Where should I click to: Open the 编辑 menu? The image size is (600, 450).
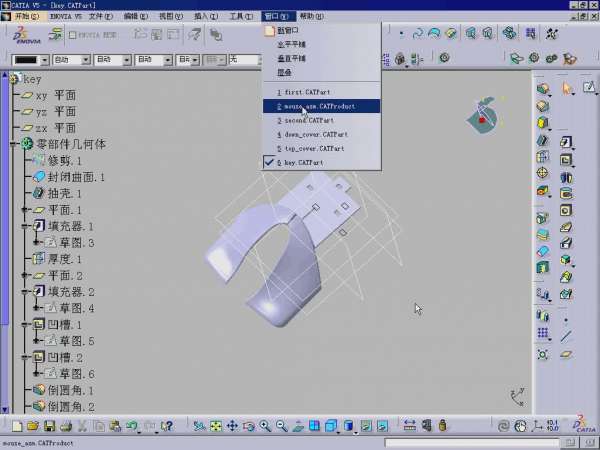135,16
